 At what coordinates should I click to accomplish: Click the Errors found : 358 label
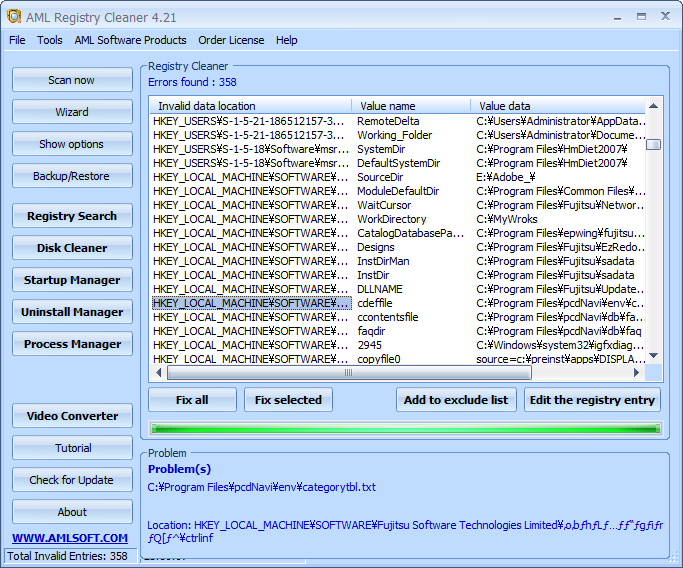pos(192,82)
